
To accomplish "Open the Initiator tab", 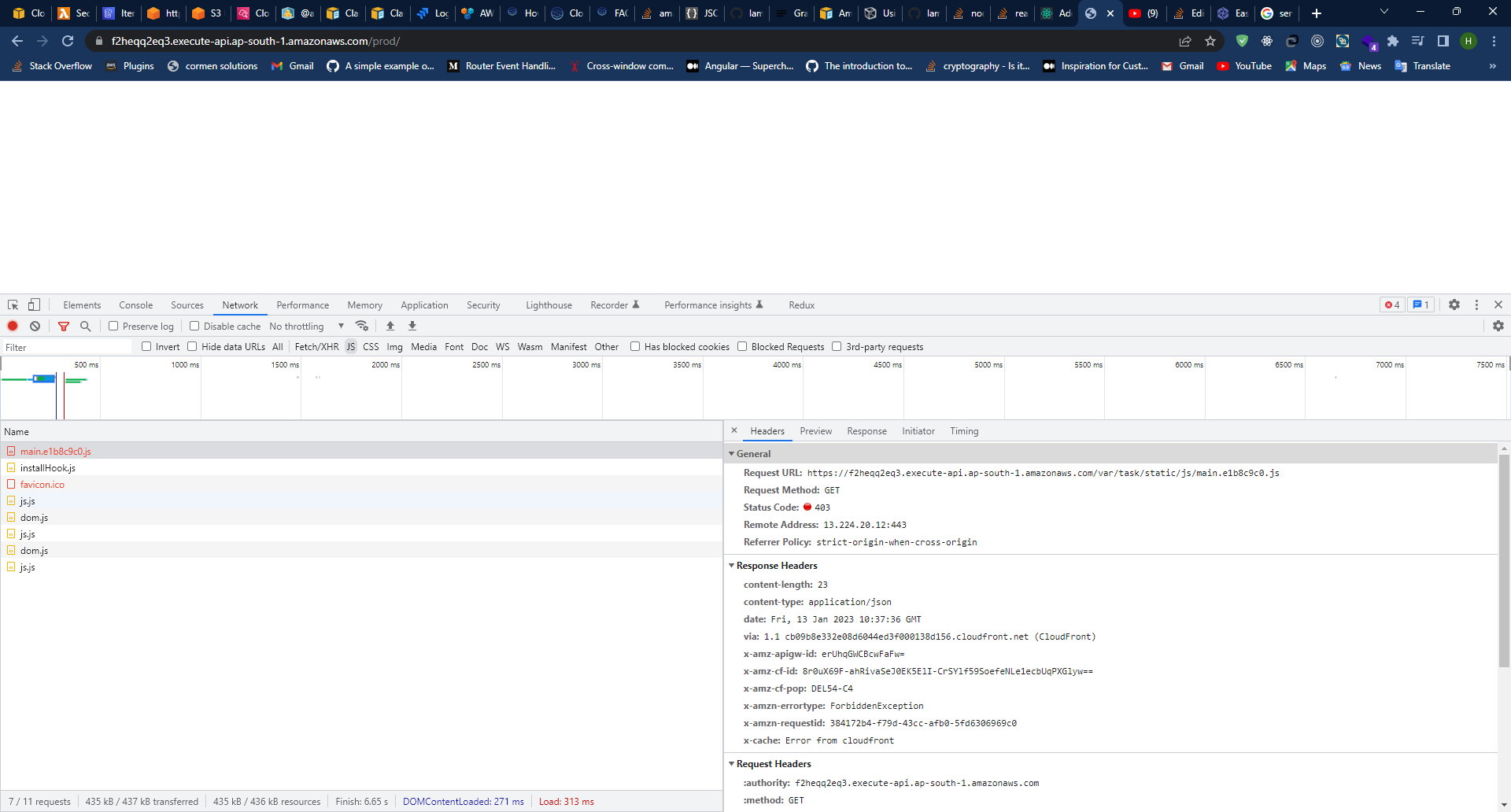I will [918, 430].
